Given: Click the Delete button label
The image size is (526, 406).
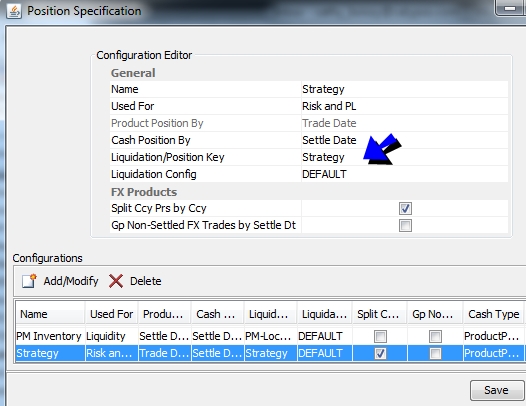Looking at the screenshot, I should click(146, 281).
